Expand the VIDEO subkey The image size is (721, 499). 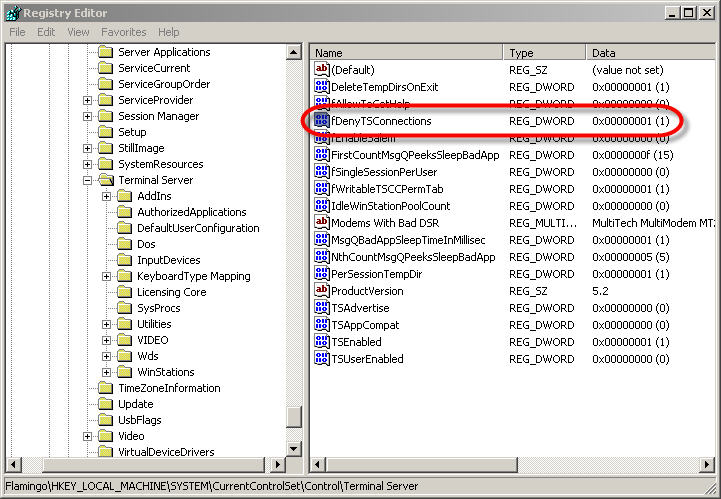(106, 340)
